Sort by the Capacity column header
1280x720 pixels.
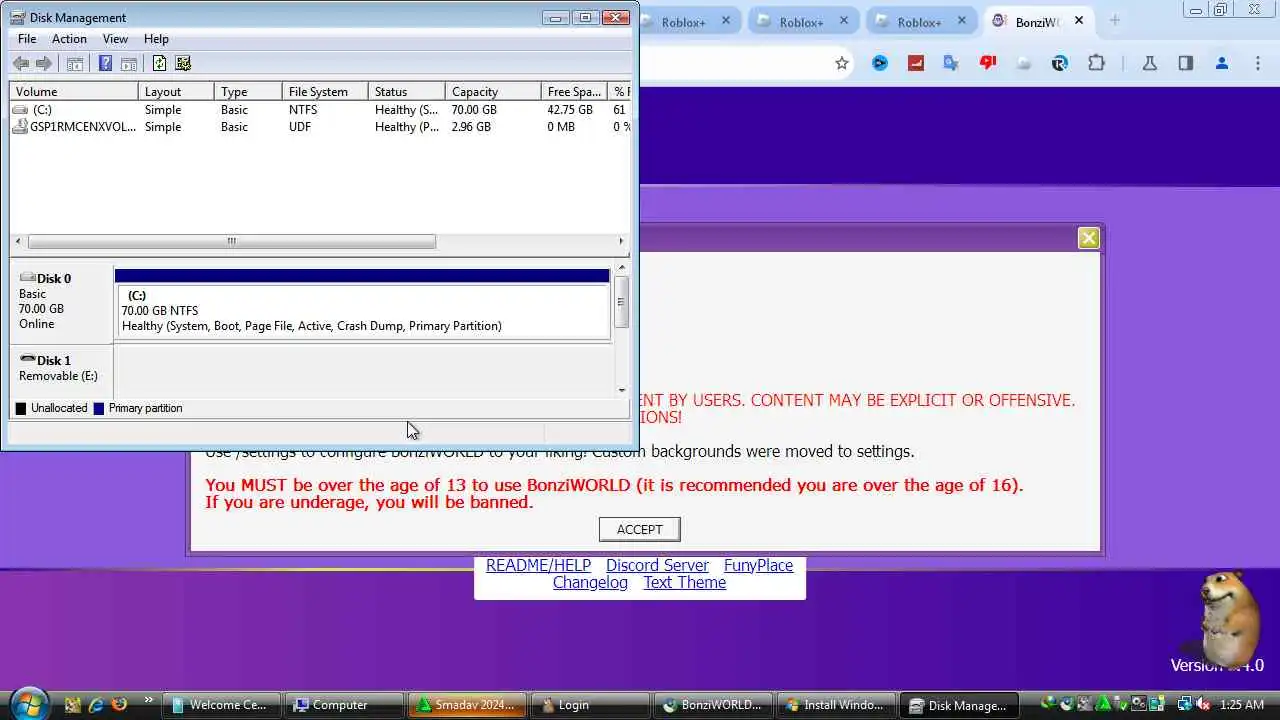click(x=493, y=91)
